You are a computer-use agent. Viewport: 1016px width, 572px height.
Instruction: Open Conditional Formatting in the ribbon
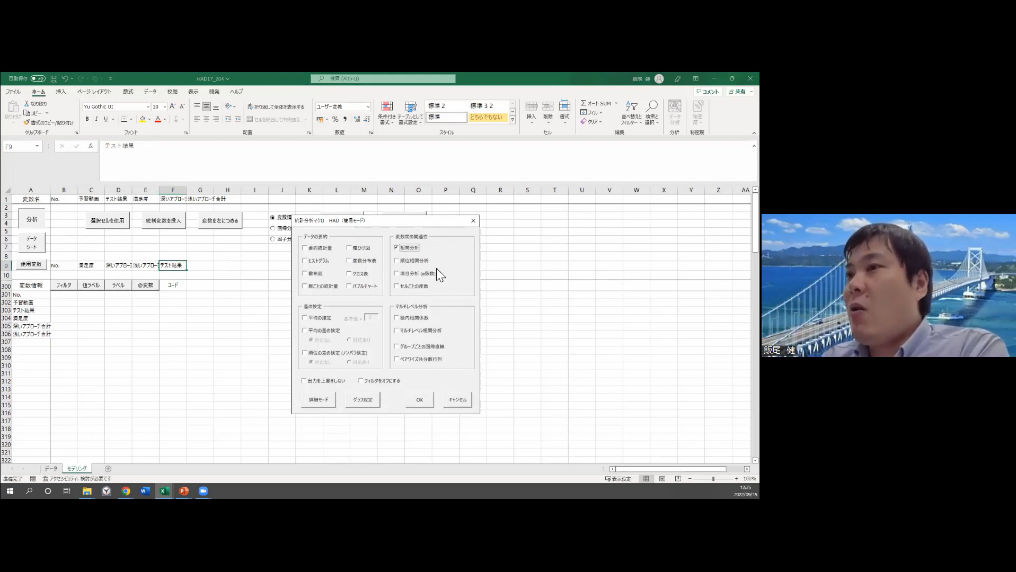click(385, 111)
